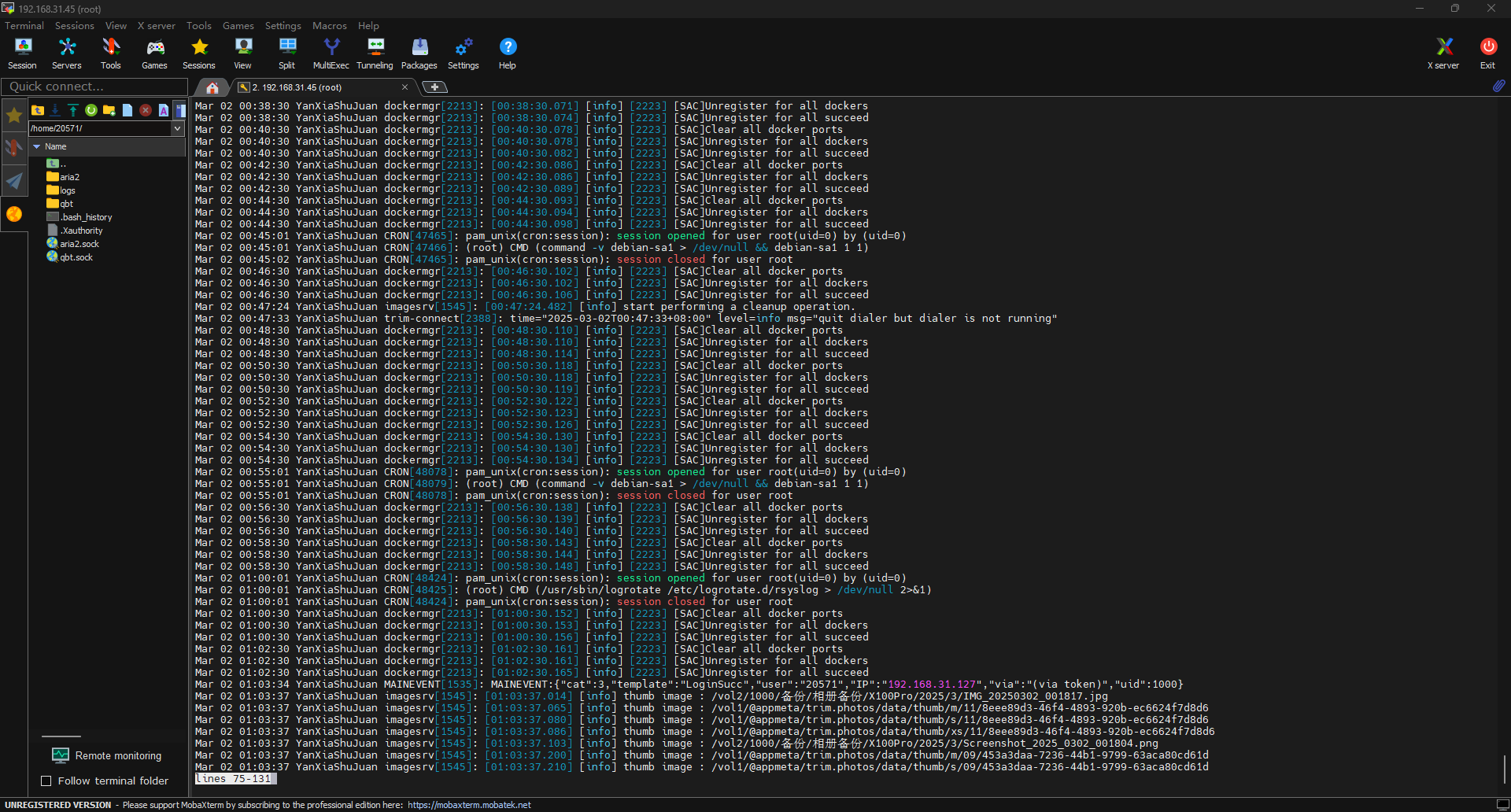1511x812 pixels.
Task: Open the Settings gear toolbar icon
Action: coord(464,54)
